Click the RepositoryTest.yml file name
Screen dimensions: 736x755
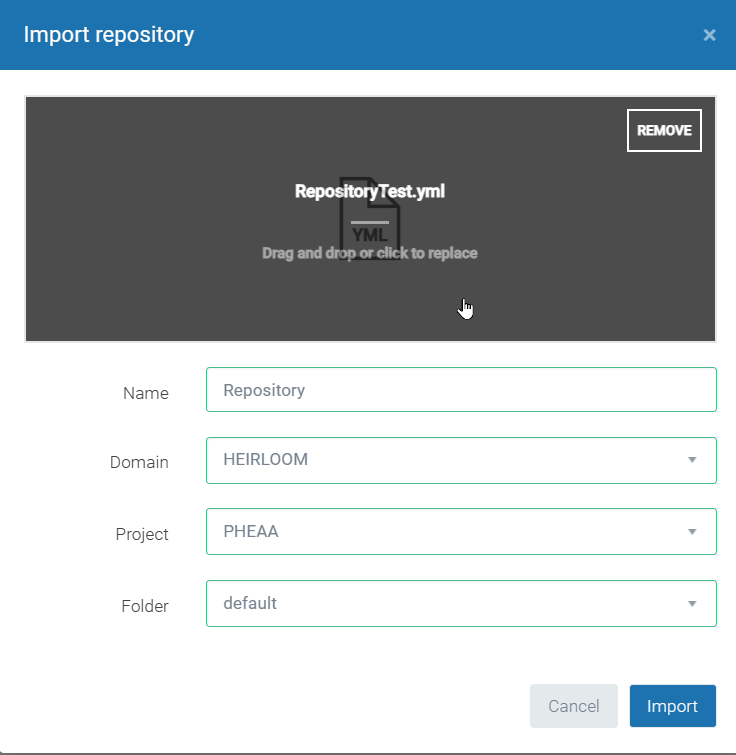pos(369,191)
